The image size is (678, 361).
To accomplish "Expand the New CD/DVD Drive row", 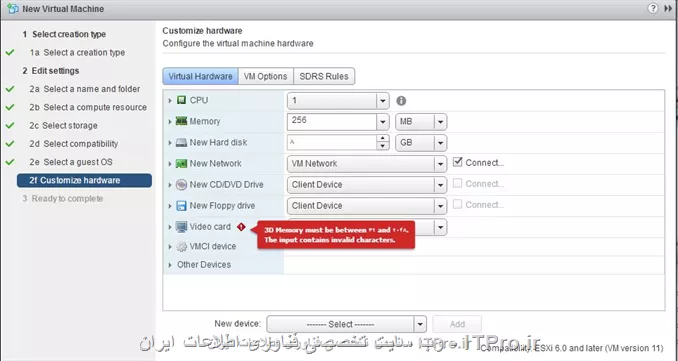I will tap(170, 185).
